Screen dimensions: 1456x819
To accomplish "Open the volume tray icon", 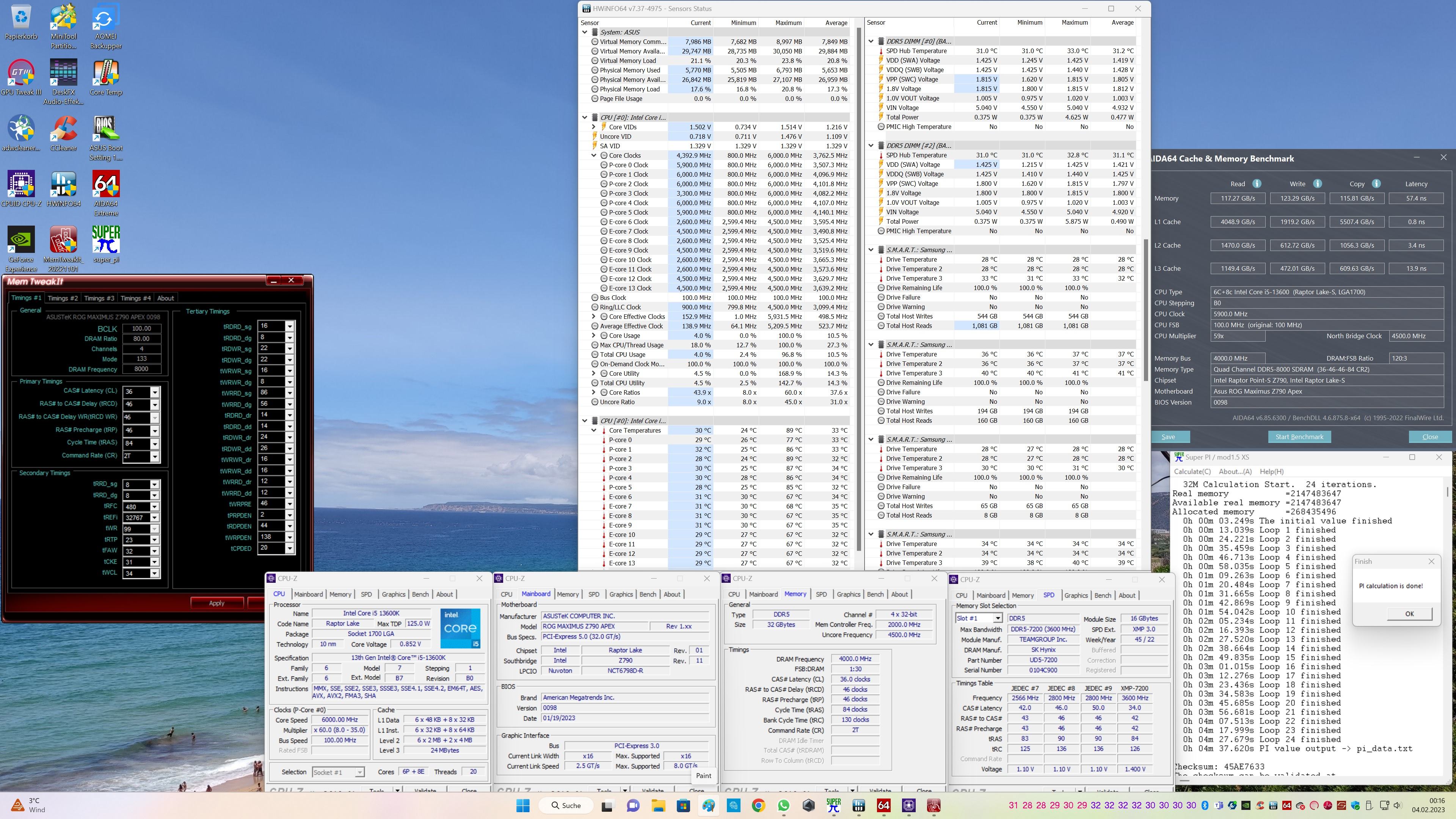I will 1398,805.
